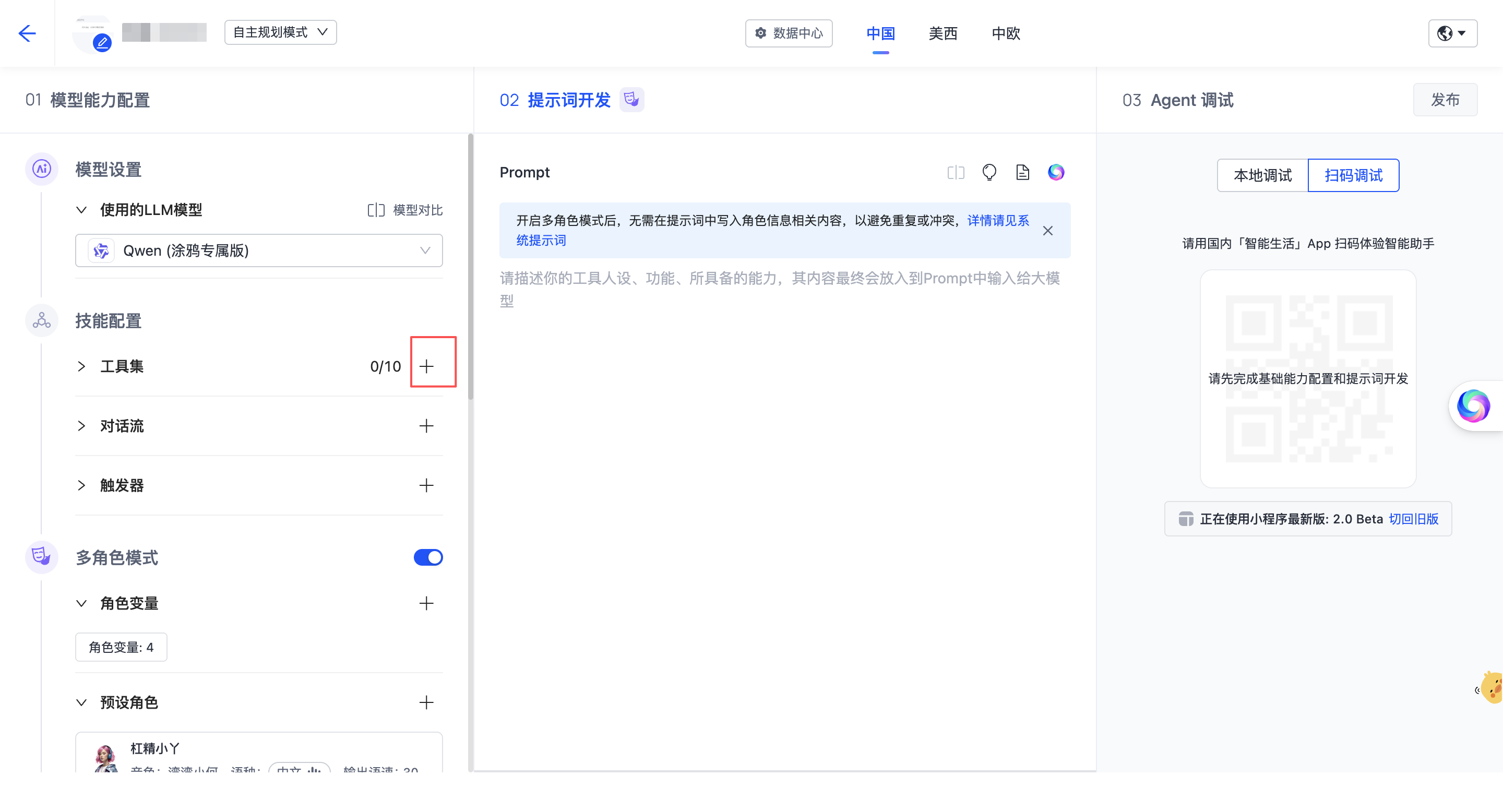Click the 切回旧版 link
The width and height of the screenshot is (1503, 812).
[1413, 519]
